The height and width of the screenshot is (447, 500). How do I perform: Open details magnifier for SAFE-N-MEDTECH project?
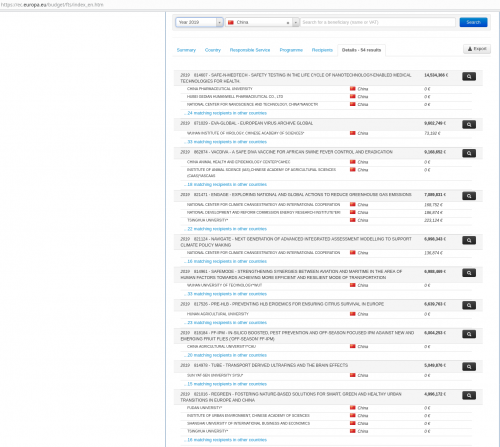469,76
